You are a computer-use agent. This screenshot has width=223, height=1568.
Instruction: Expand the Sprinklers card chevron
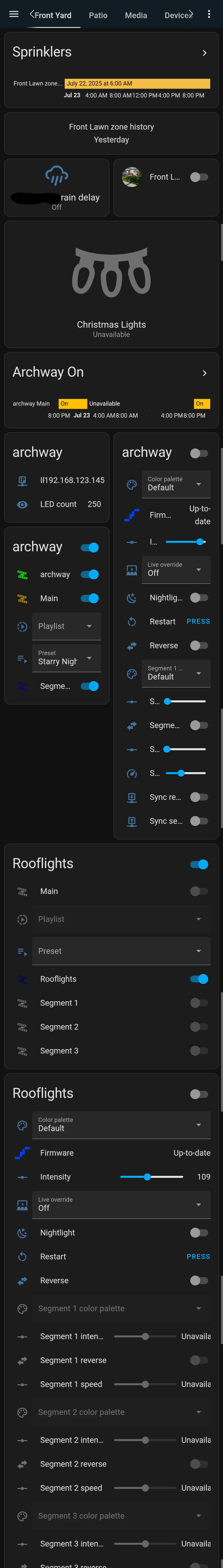coord(204,53)
